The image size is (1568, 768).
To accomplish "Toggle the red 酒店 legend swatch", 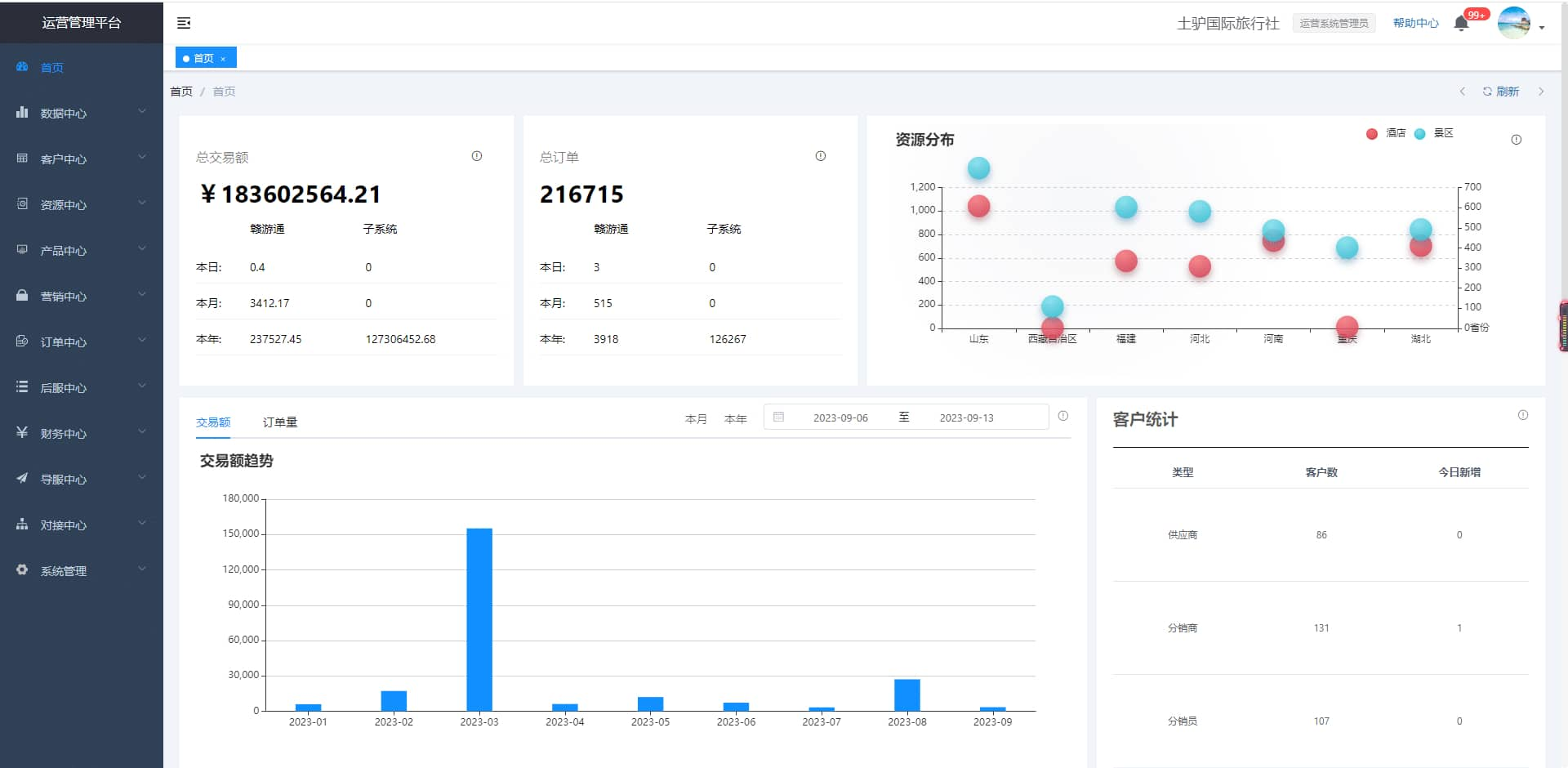I will point(1372,134).
